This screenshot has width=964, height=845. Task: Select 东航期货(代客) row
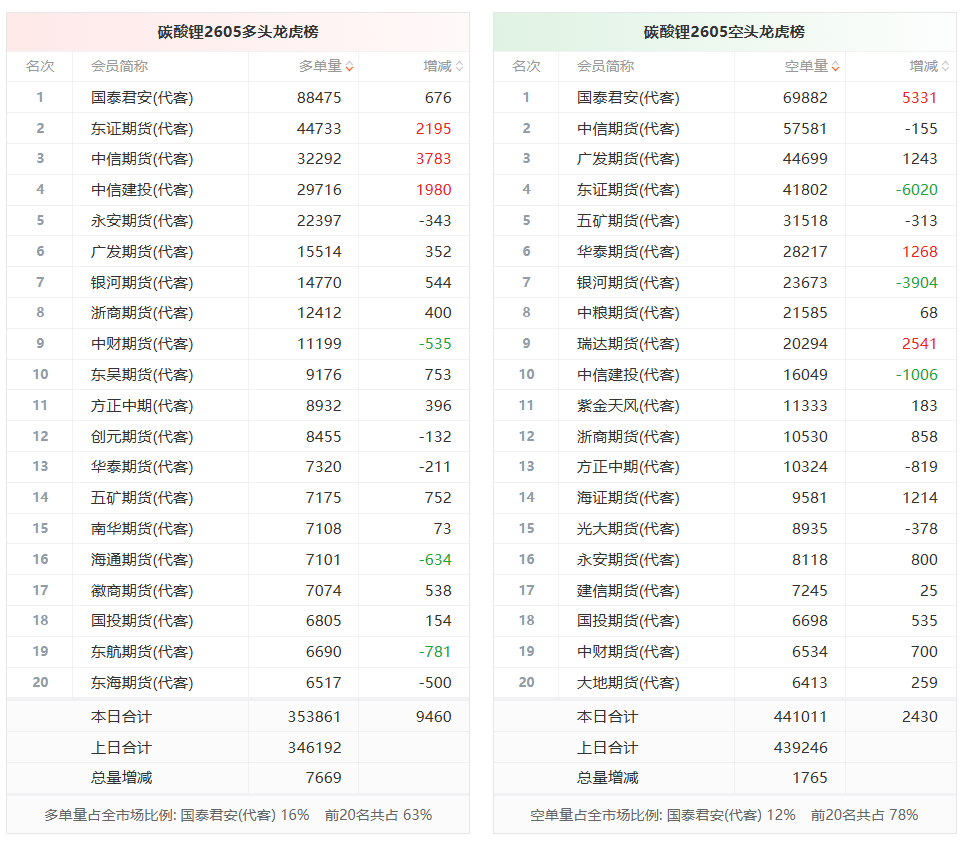(238, 652)
